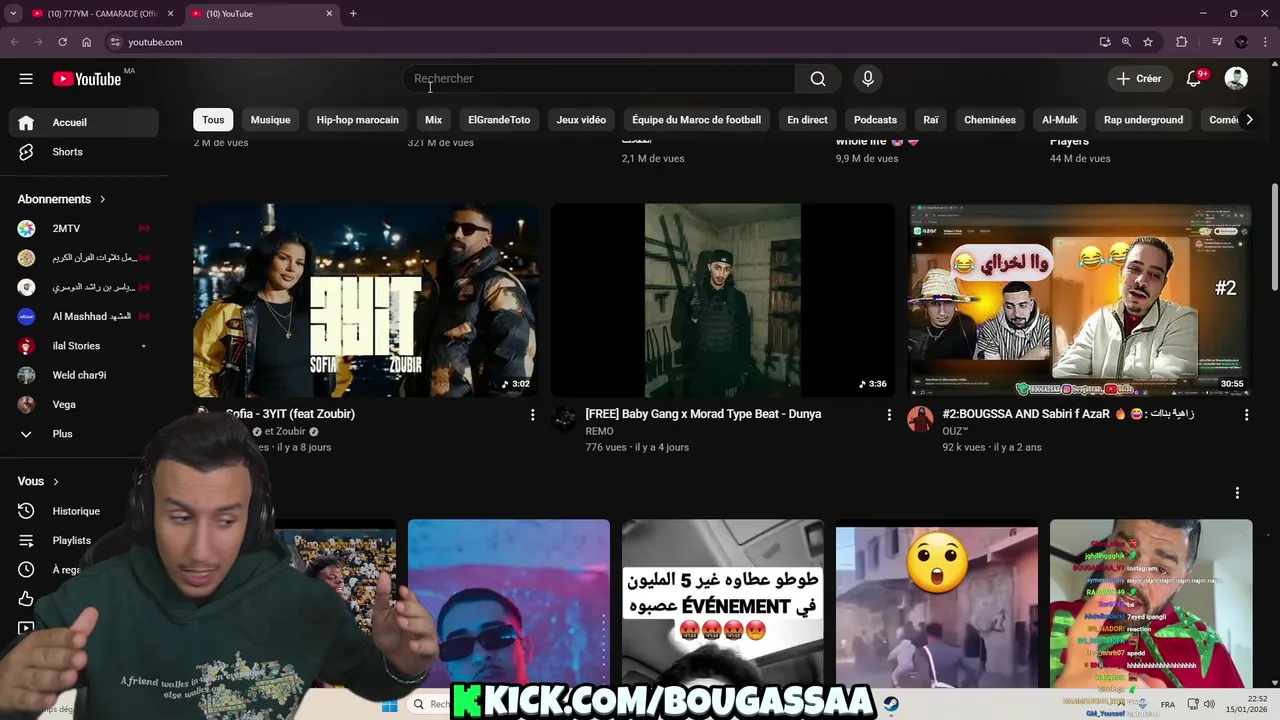Open options menu for Baby Gang Dunya video
The image size is (1280, 720).
[889, 415]
